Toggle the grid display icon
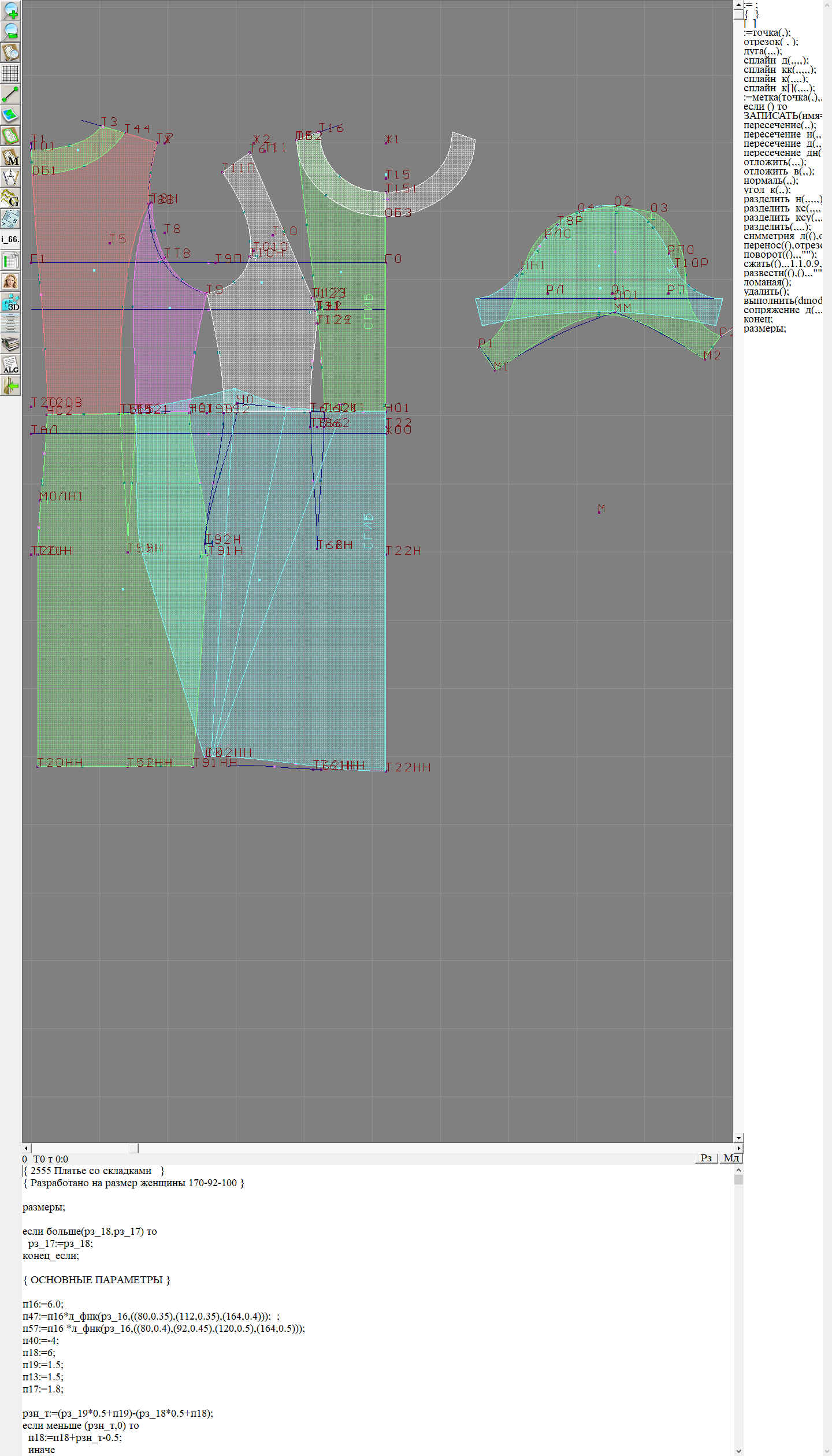Image resolution: width=832 pixels, height=1456 pixels. (10, 73)
